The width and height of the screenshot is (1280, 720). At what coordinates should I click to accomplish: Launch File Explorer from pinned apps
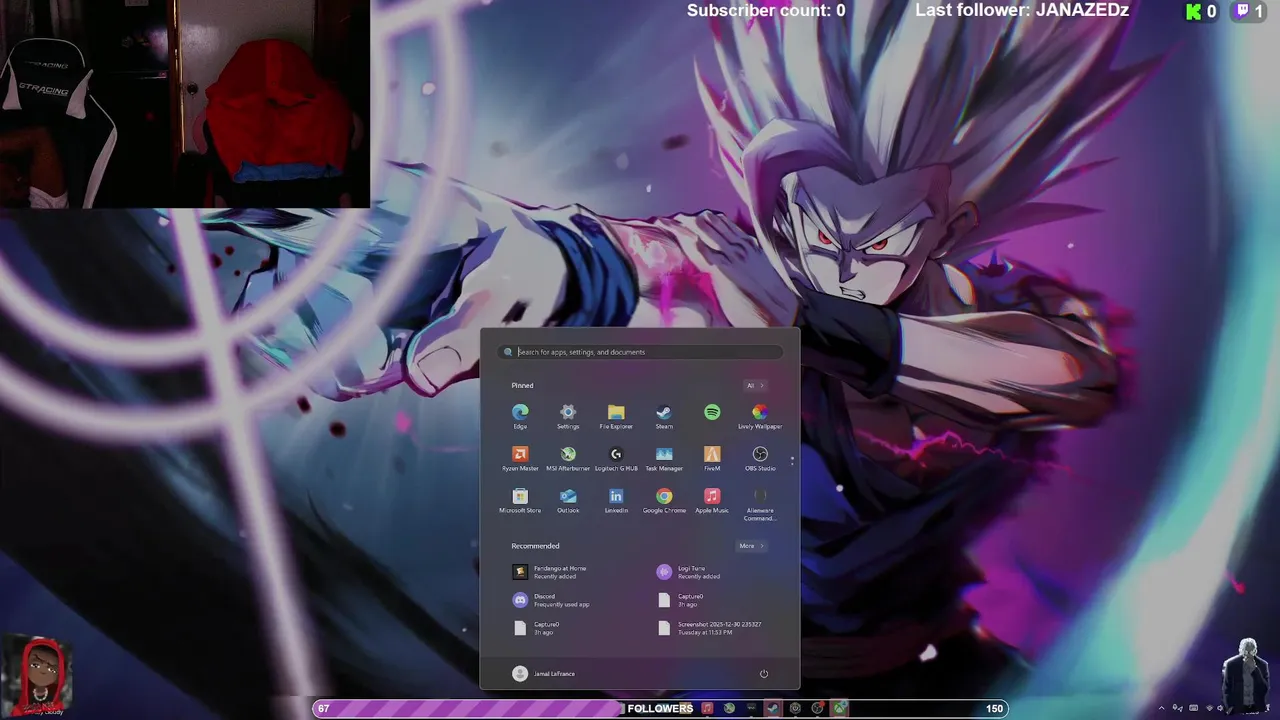(616, 417)
